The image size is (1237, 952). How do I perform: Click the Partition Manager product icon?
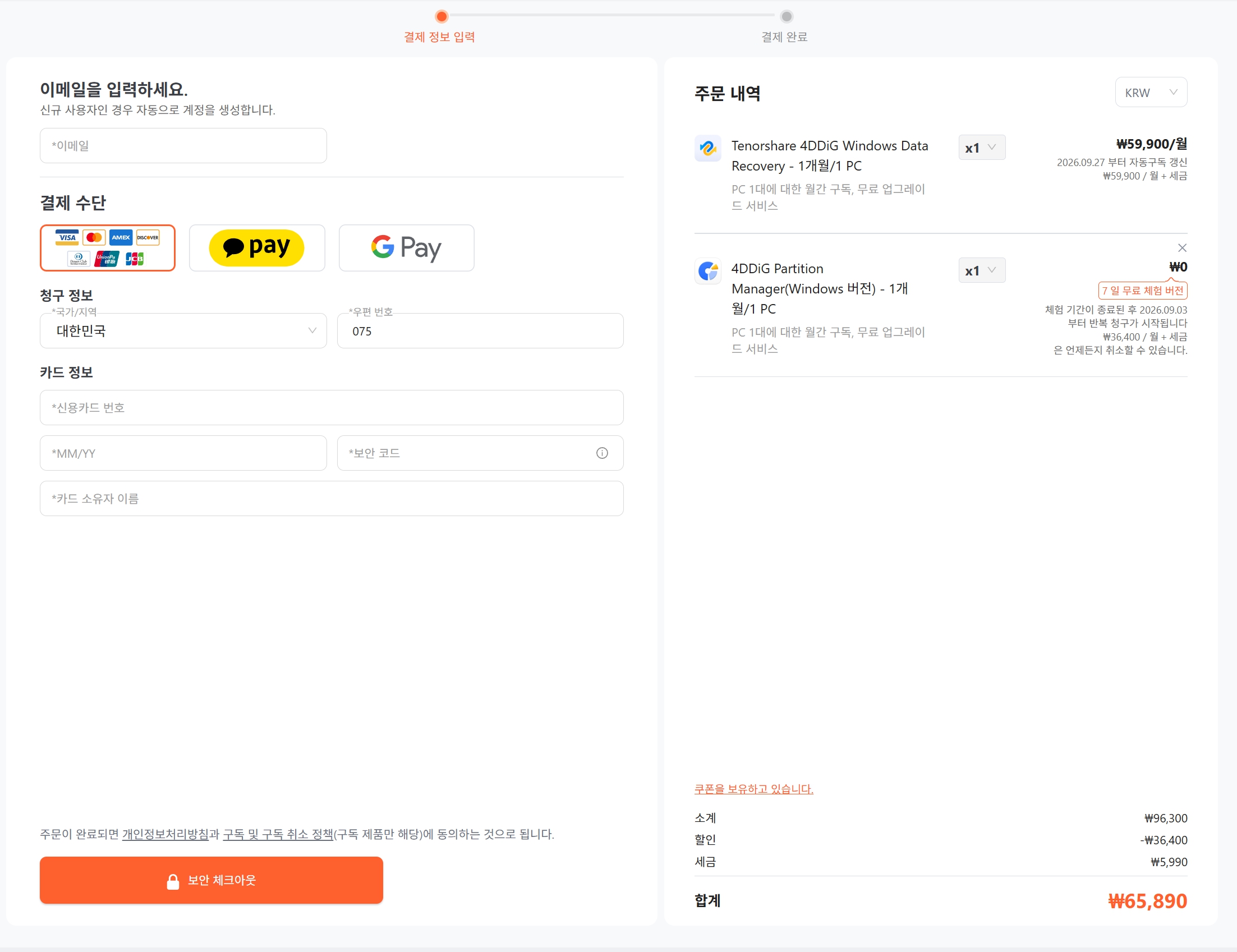(707, 272)
